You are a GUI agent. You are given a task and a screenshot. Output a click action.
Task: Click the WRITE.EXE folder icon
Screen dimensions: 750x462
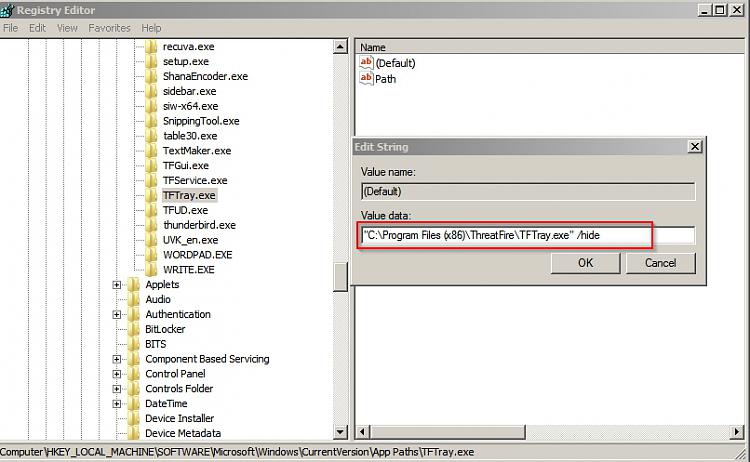coord(151,270)
